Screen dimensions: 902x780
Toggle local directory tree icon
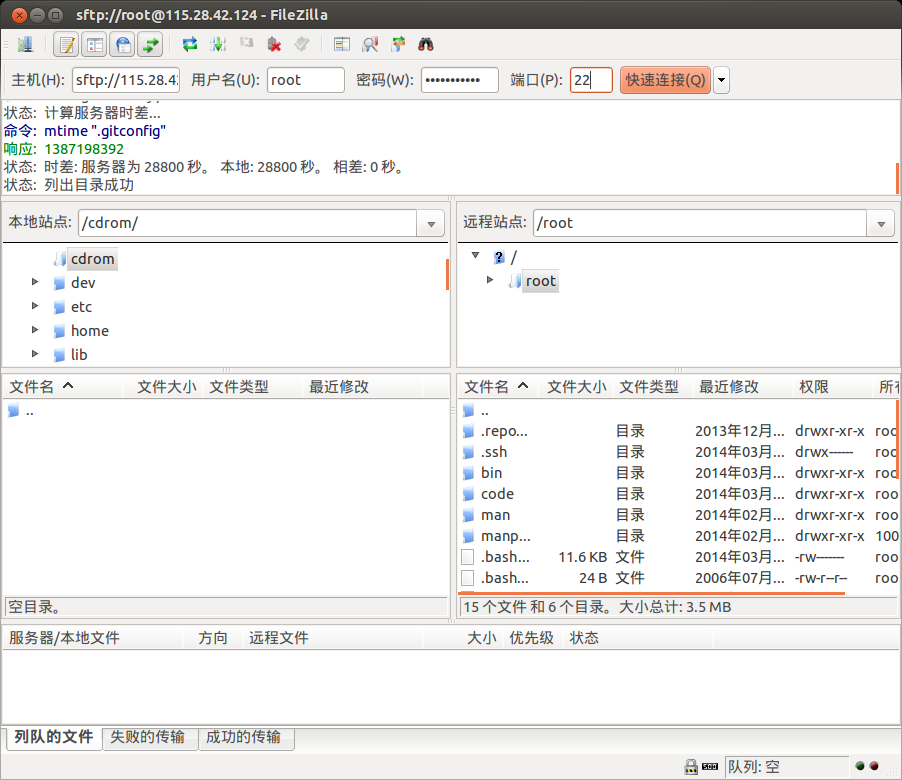pos(94,44)
